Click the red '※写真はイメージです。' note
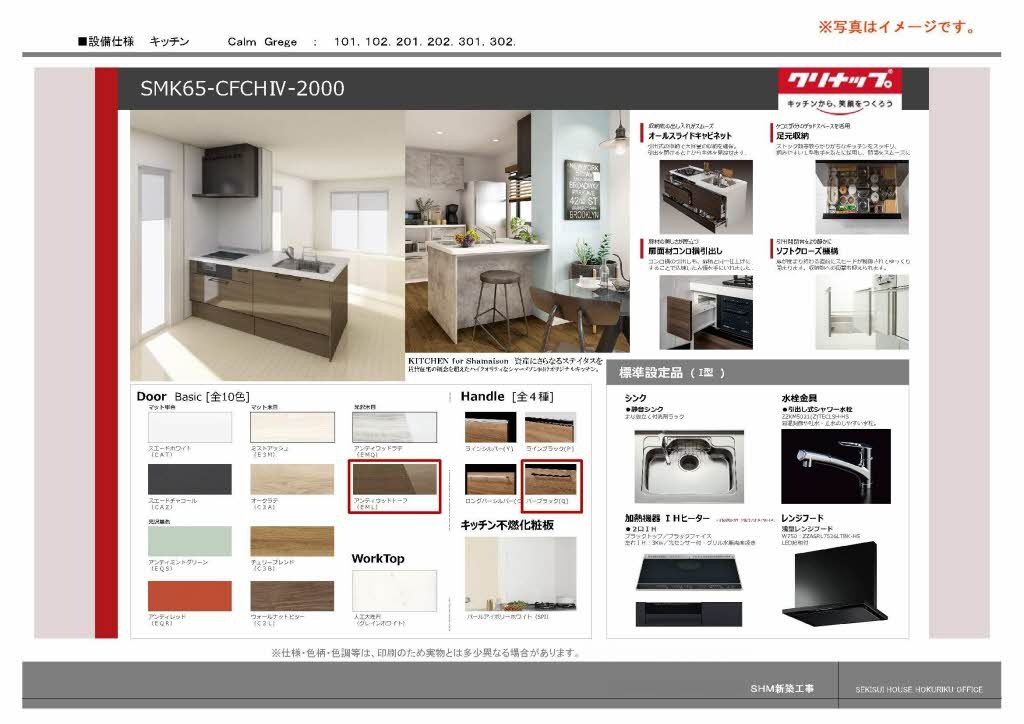 tap(897, 27)
